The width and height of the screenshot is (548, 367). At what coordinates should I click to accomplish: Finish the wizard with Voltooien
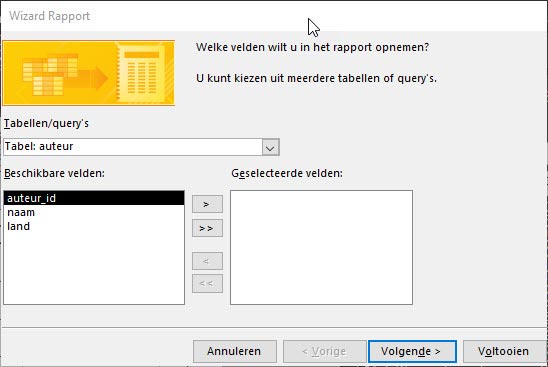[504, 351]
